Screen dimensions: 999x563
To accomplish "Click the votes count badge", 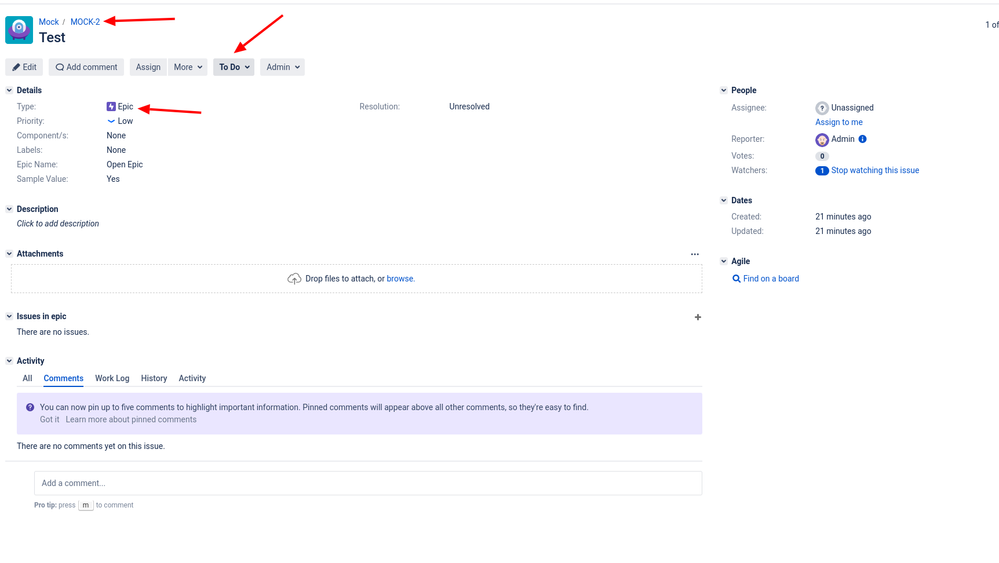I will 822,156.
